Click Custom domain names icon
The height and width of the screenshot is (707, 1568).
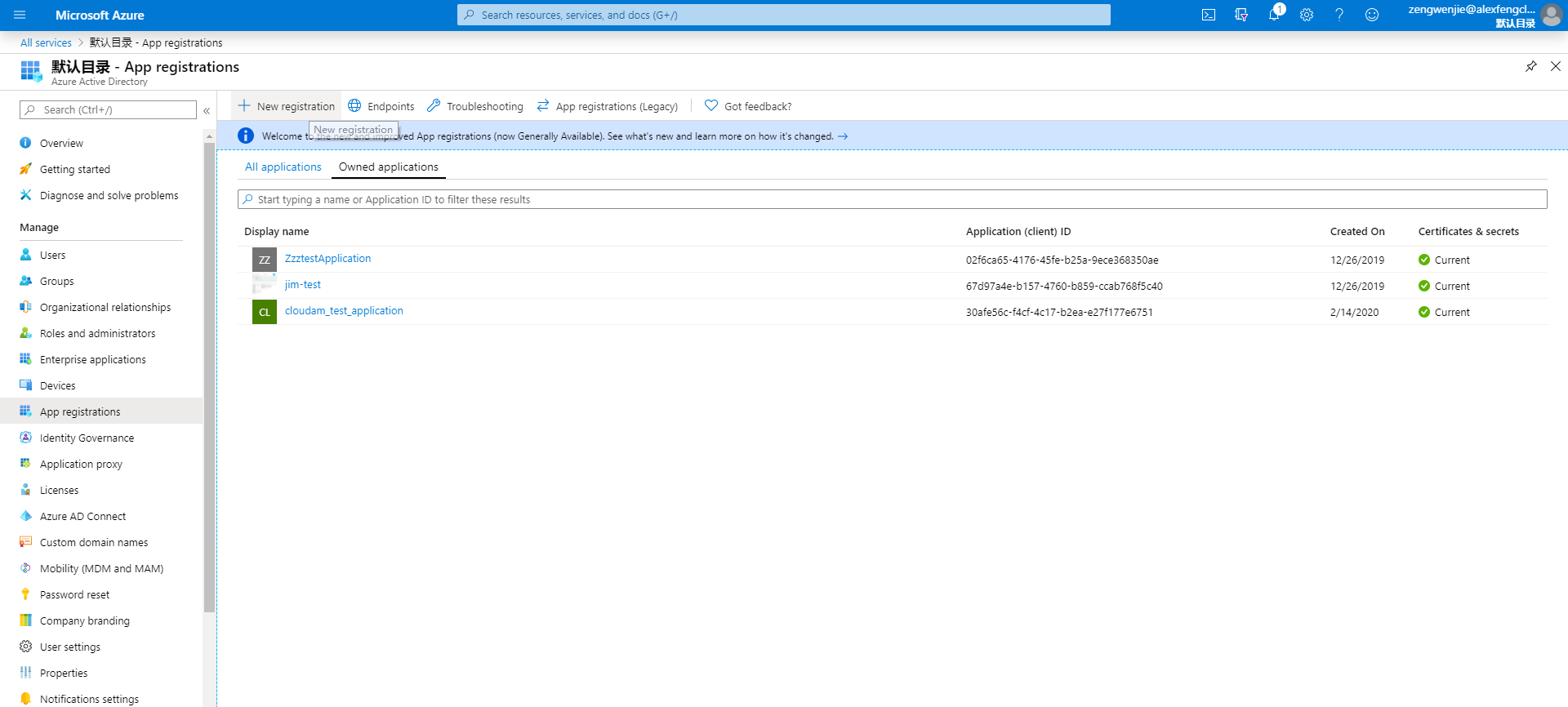[x=25, y=542]
